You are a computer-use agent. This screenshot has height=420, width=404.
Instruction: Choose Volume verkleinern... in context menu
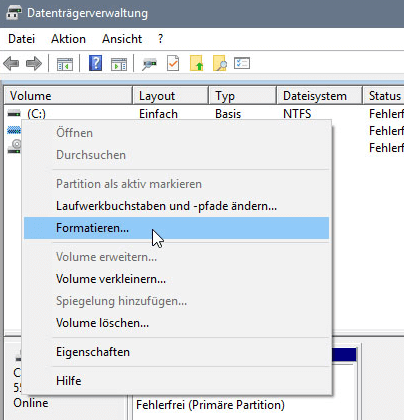pyautogui.click(x=176, y=279)
